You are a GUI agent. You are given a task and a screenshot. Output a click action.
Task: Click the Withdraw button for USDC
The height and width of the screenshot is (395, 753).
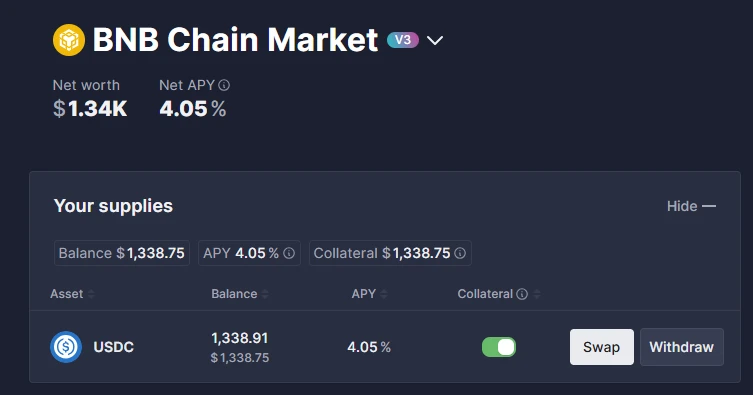point(681,347)
